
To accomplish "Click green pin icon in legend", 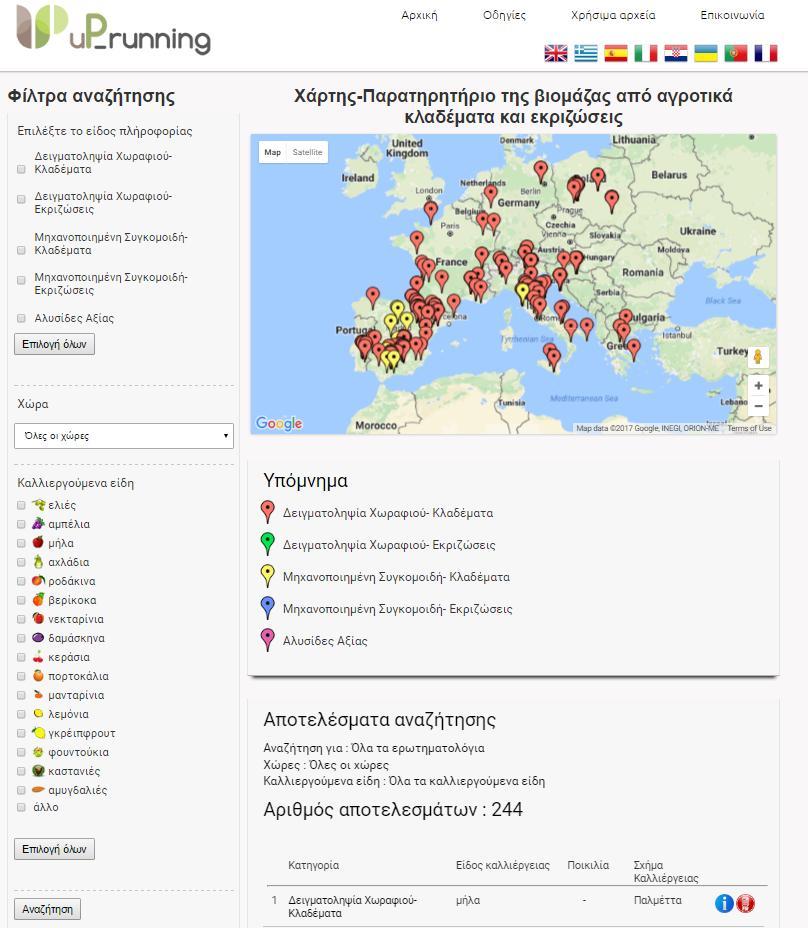I will pyautogui.click(x=268, y=544).
